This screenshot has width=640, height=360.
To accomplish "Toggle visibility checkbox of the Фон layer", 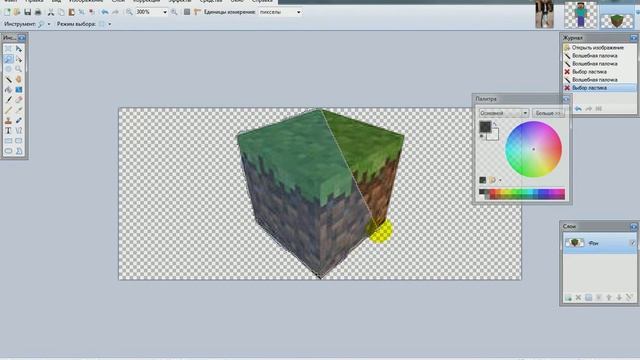I will click(632, 243).
